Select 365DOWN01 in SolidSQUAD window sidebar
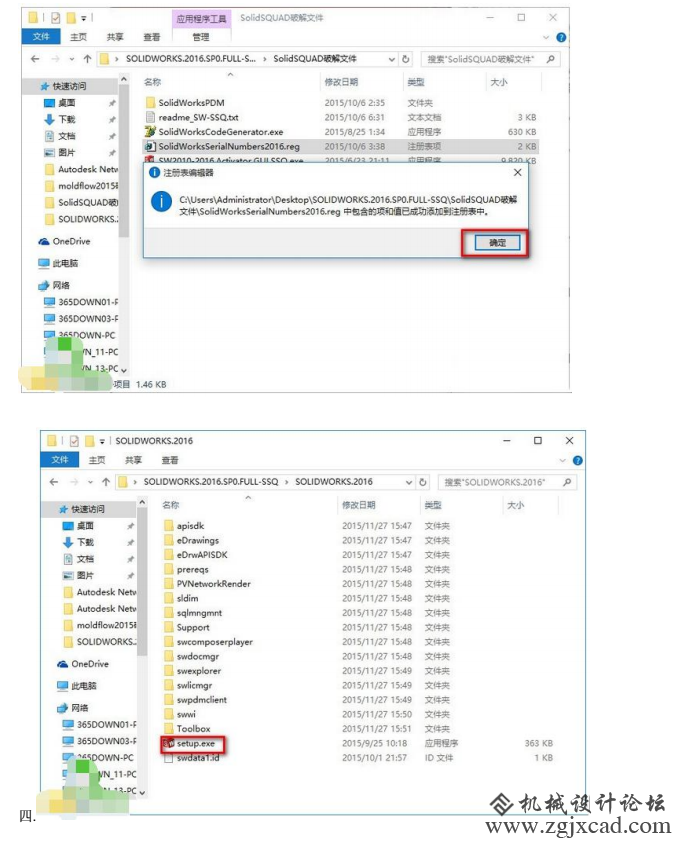The height and width of the screenshot is (847, 678). coord(81,302)
